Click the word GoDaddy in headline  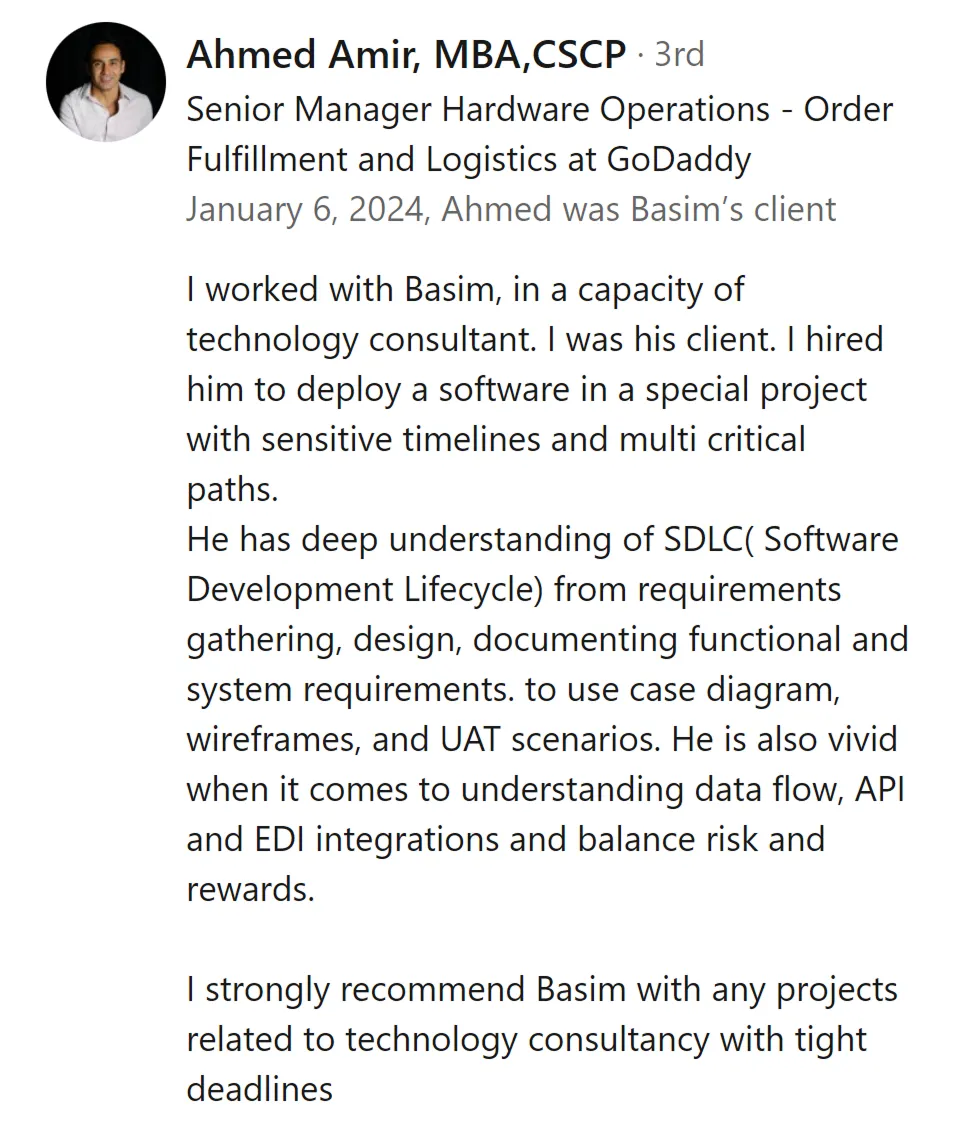click(678, 160)
